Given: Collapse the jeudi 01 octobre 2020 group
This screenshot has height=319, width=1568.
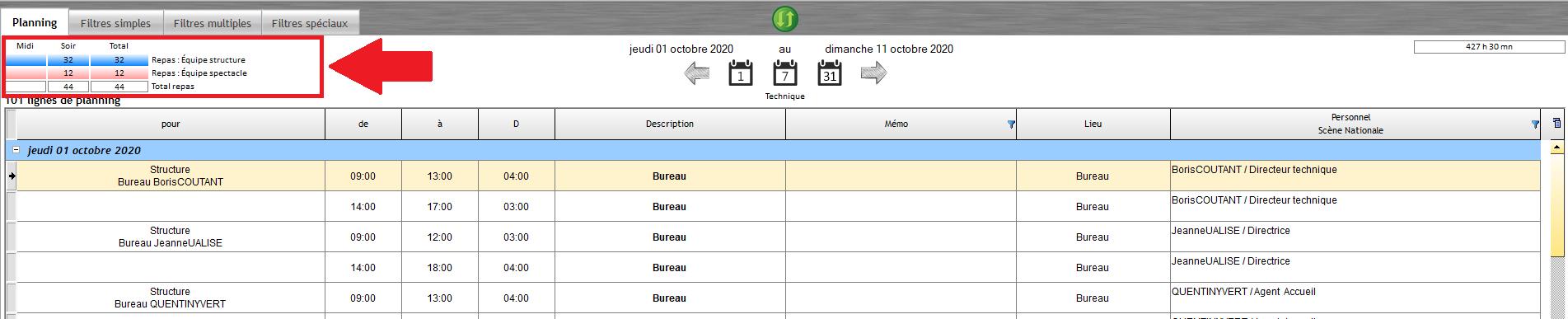Looking at the screenshot, I should [x=16, y=150].
